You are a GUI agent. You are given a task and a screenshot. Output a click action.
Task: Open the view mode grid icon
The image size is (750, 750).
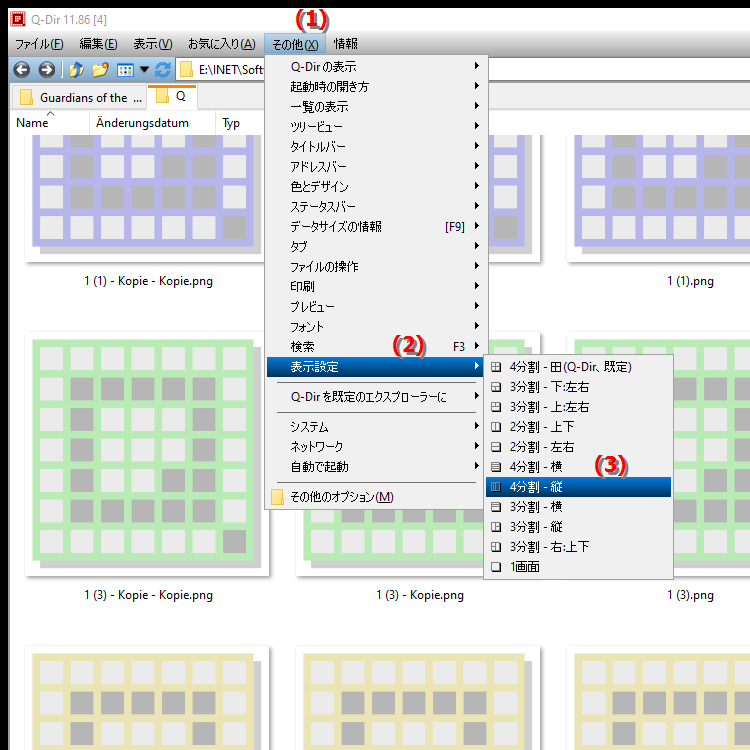[x=125, y=70]
